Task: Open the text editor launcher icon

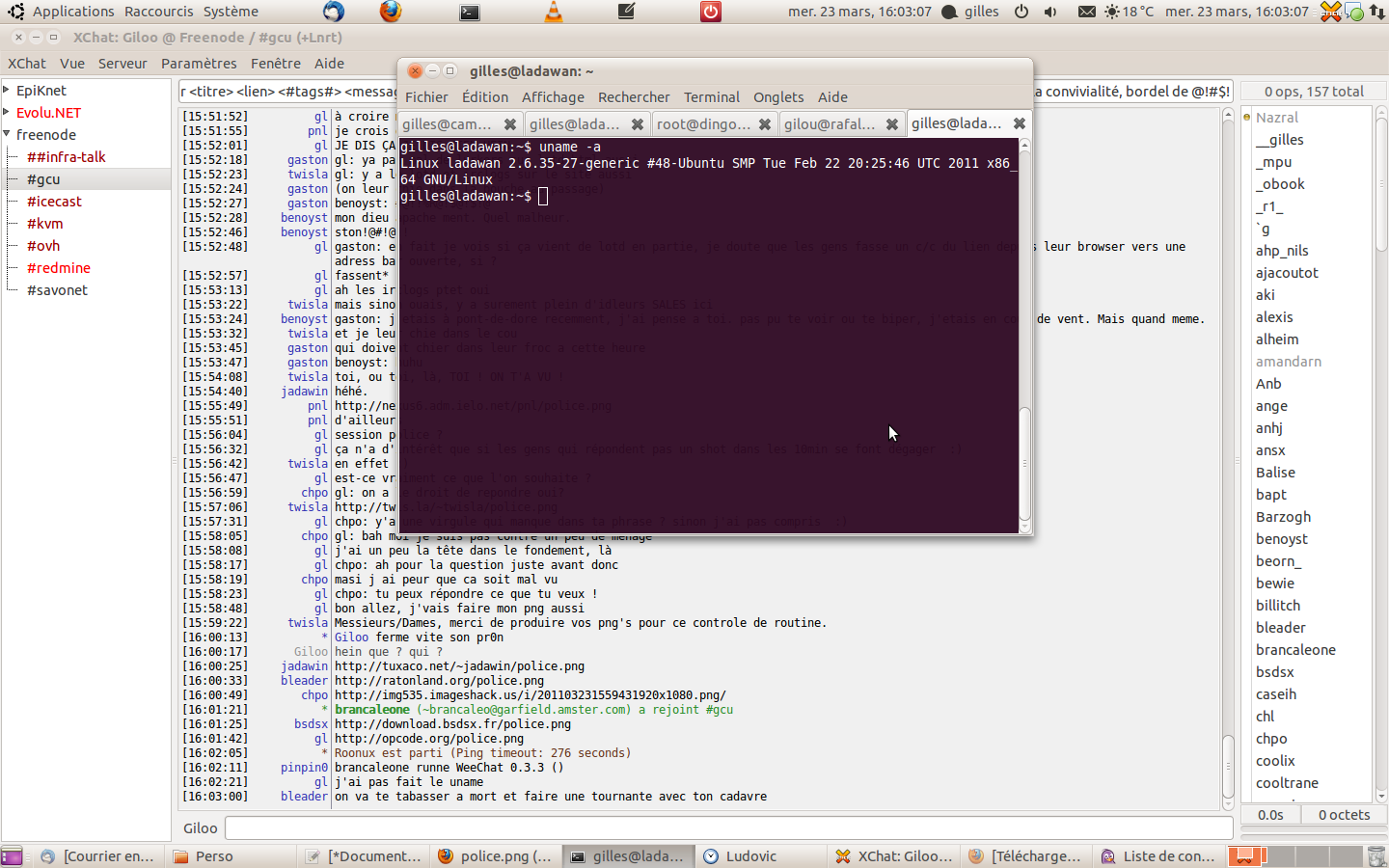Action: (x=626, y=12)
